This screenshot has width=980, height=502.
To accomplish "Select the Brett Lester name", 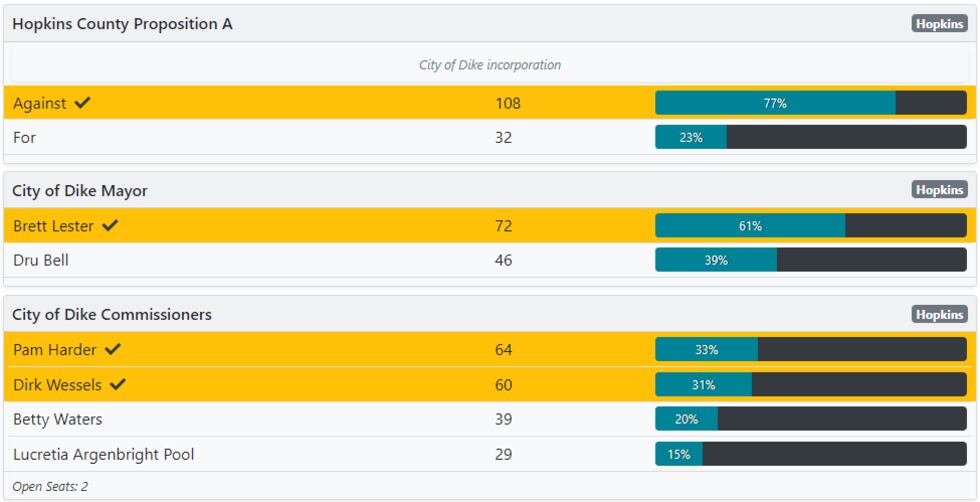I will (x=53, y=226).
